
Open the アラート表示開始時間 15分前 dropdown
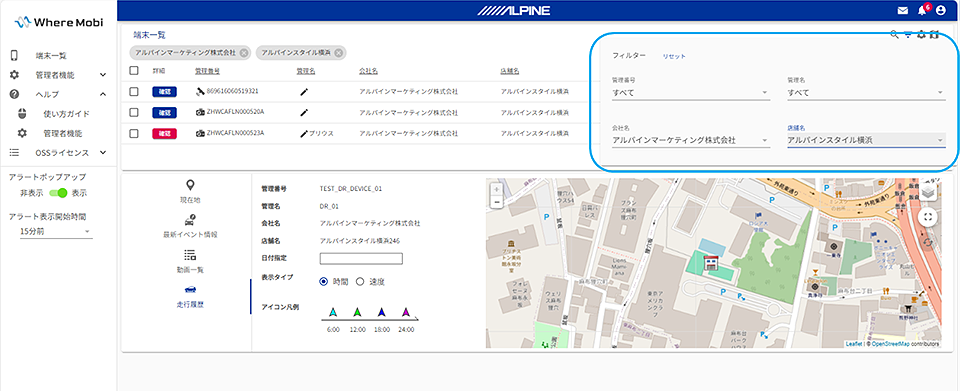[x=56, y=232]
